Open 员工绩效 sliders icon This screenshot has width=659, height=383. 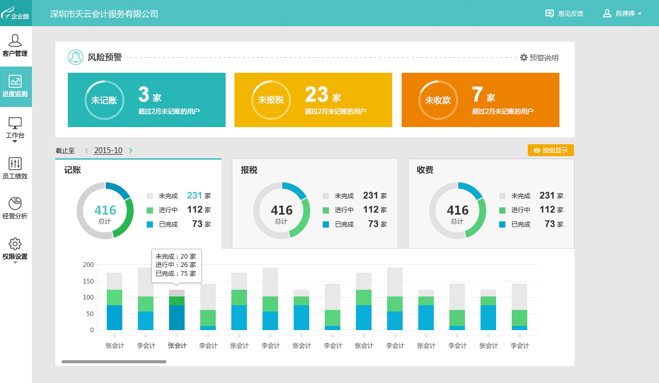(15, 163)
